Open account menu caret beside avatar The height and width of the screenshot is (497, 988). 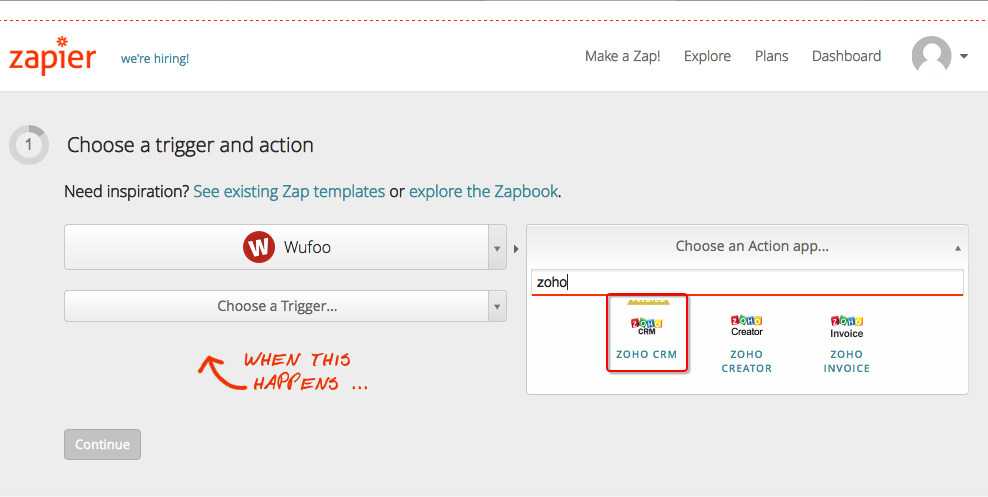963,56
